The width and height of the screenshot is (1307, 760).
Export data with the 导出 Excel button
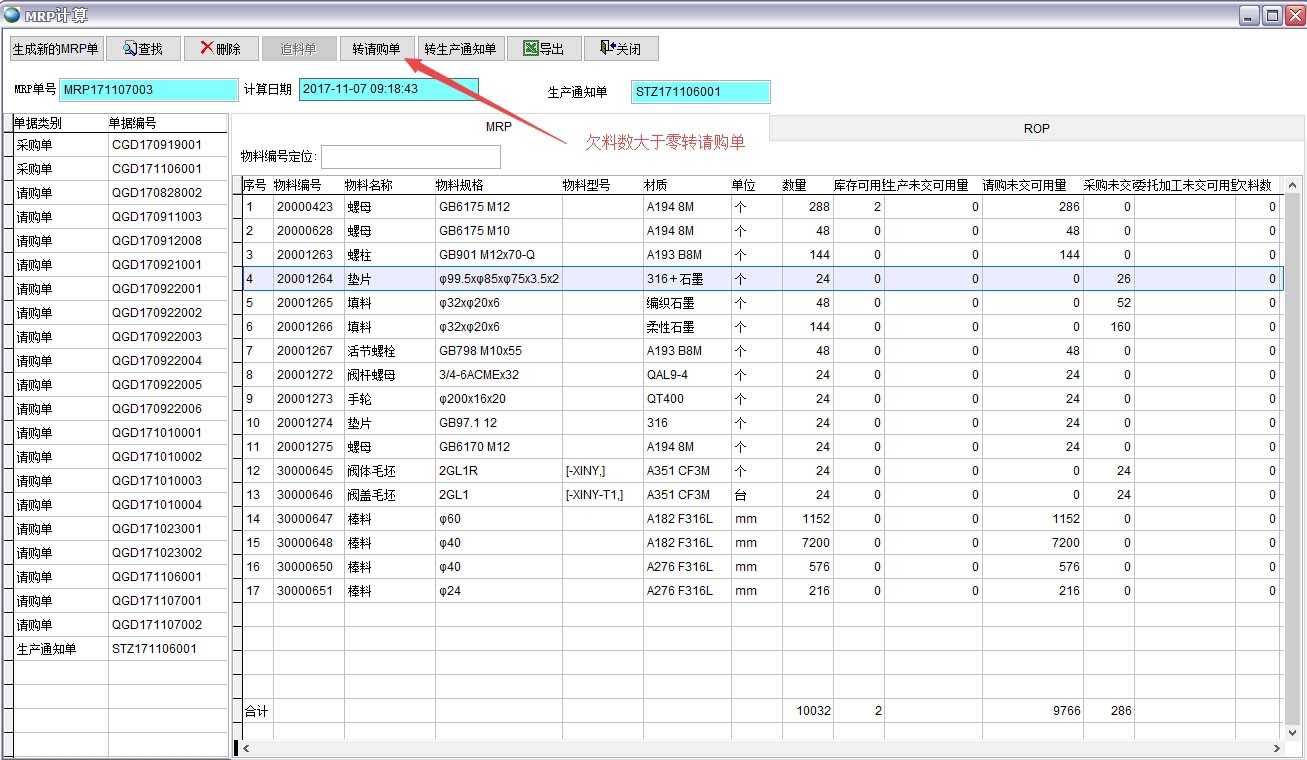tap(544, 49)
